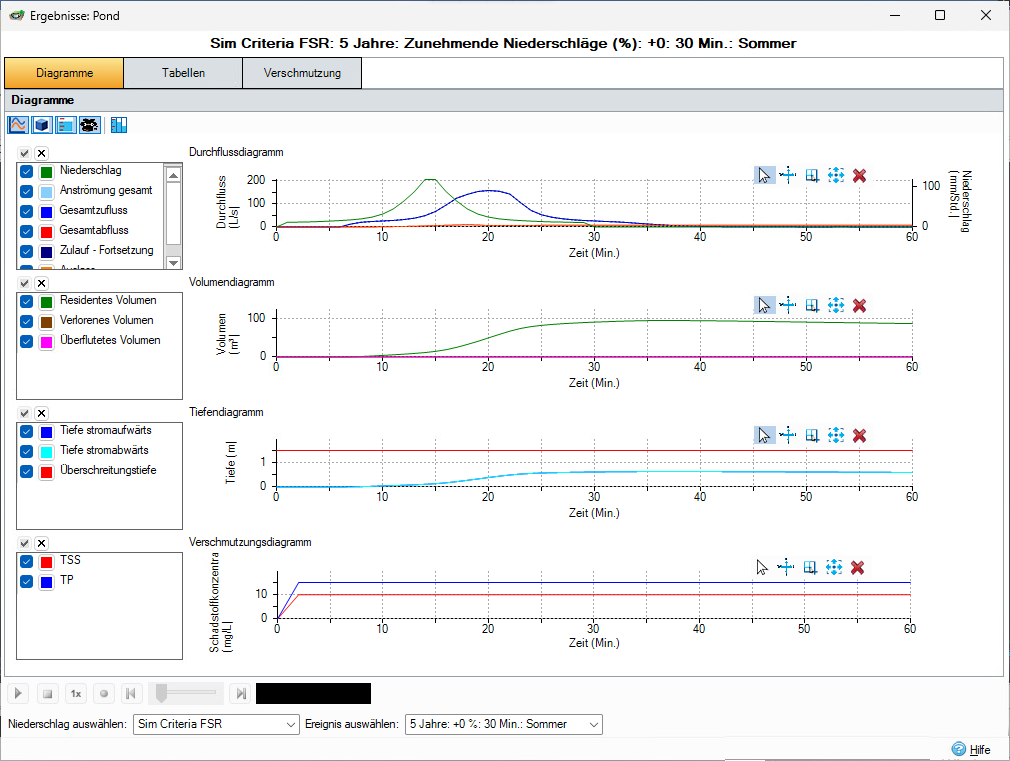Open Niederschlag green color swatch
This screenshot has width=1010, height=761.
[x=46, y=172]
